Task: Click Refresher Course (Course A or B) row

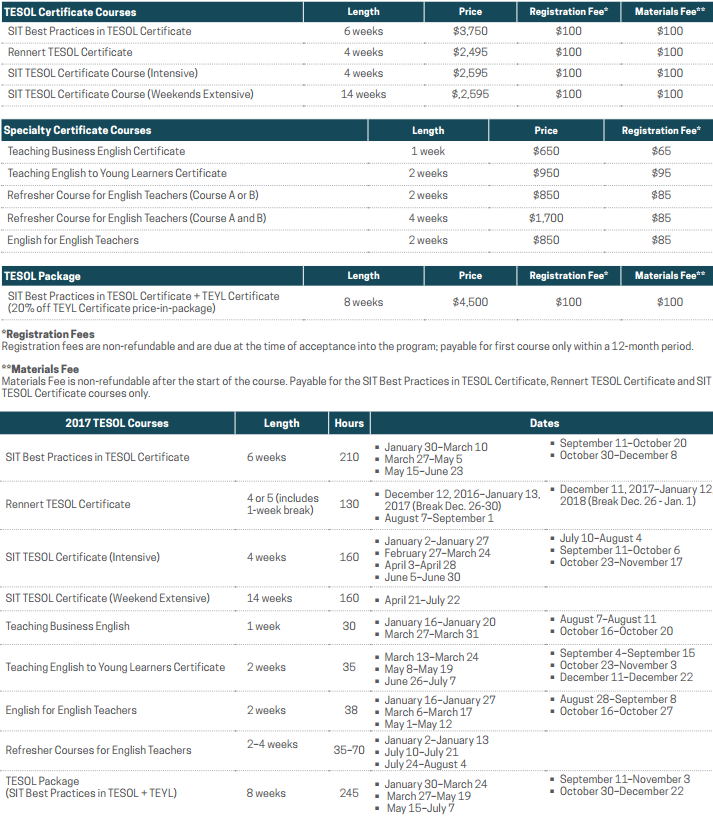Action: (x=133, y=195)
